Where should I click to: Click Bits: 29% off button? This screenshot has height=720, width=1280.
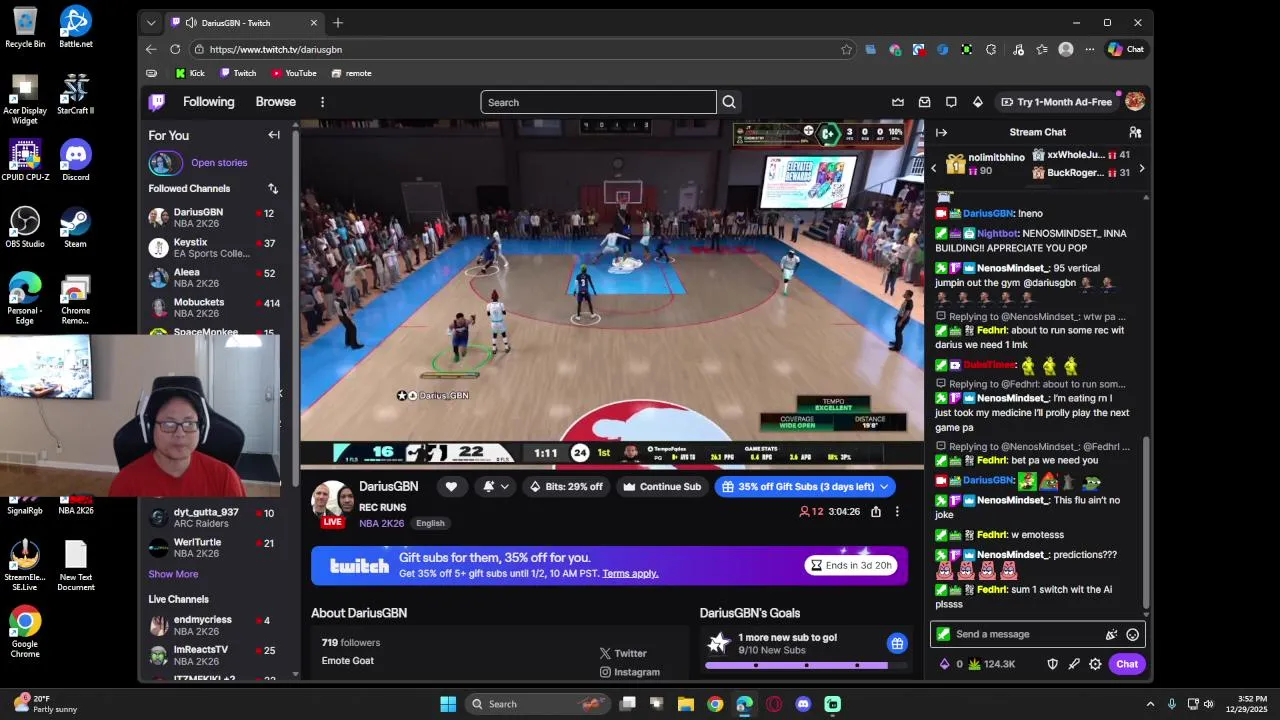click(x=566, y=487)
